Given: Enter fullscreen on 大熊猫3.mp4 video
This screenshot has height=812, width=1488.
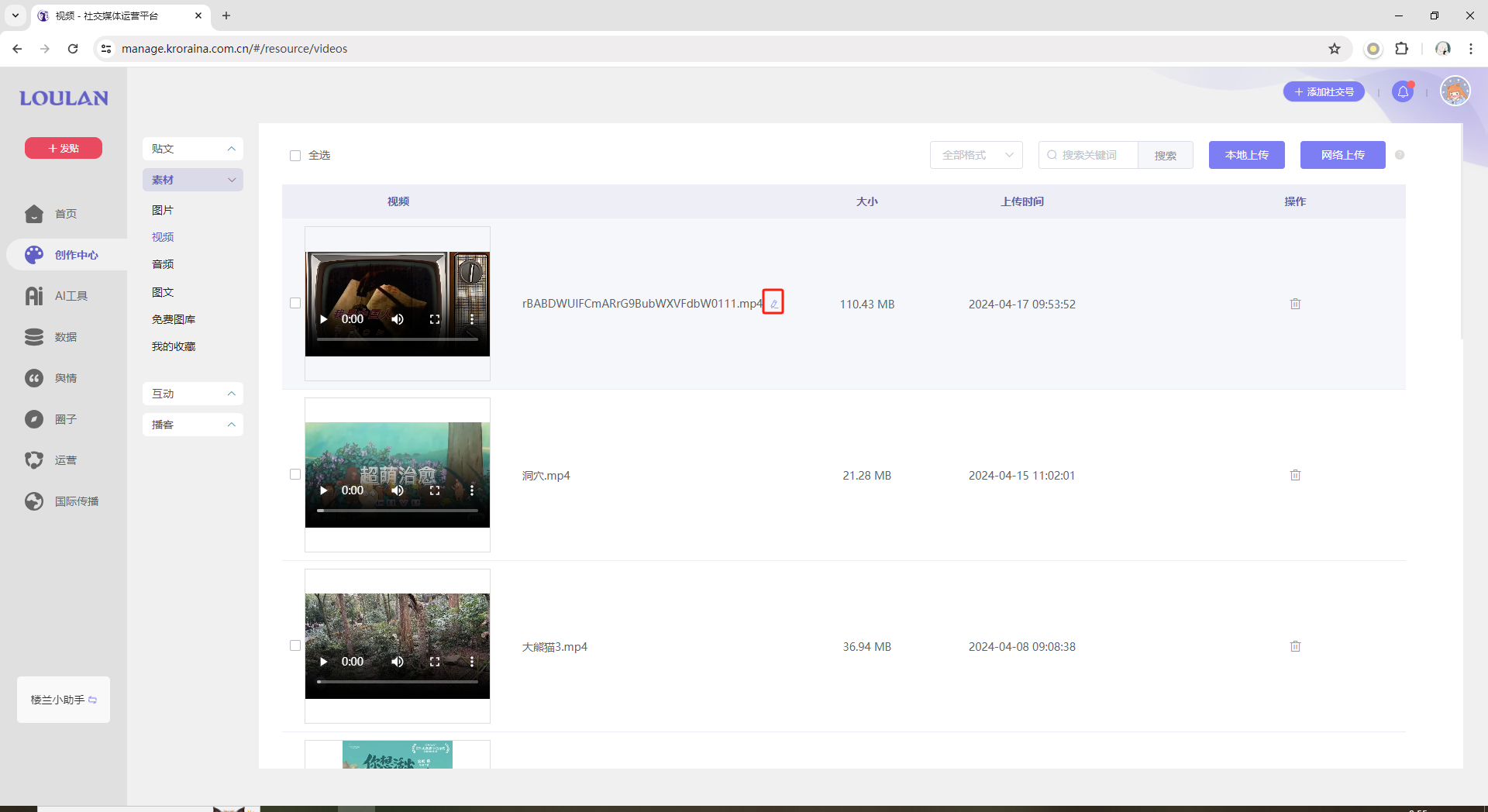Looking at the screenshot, I should coord(435,662).
